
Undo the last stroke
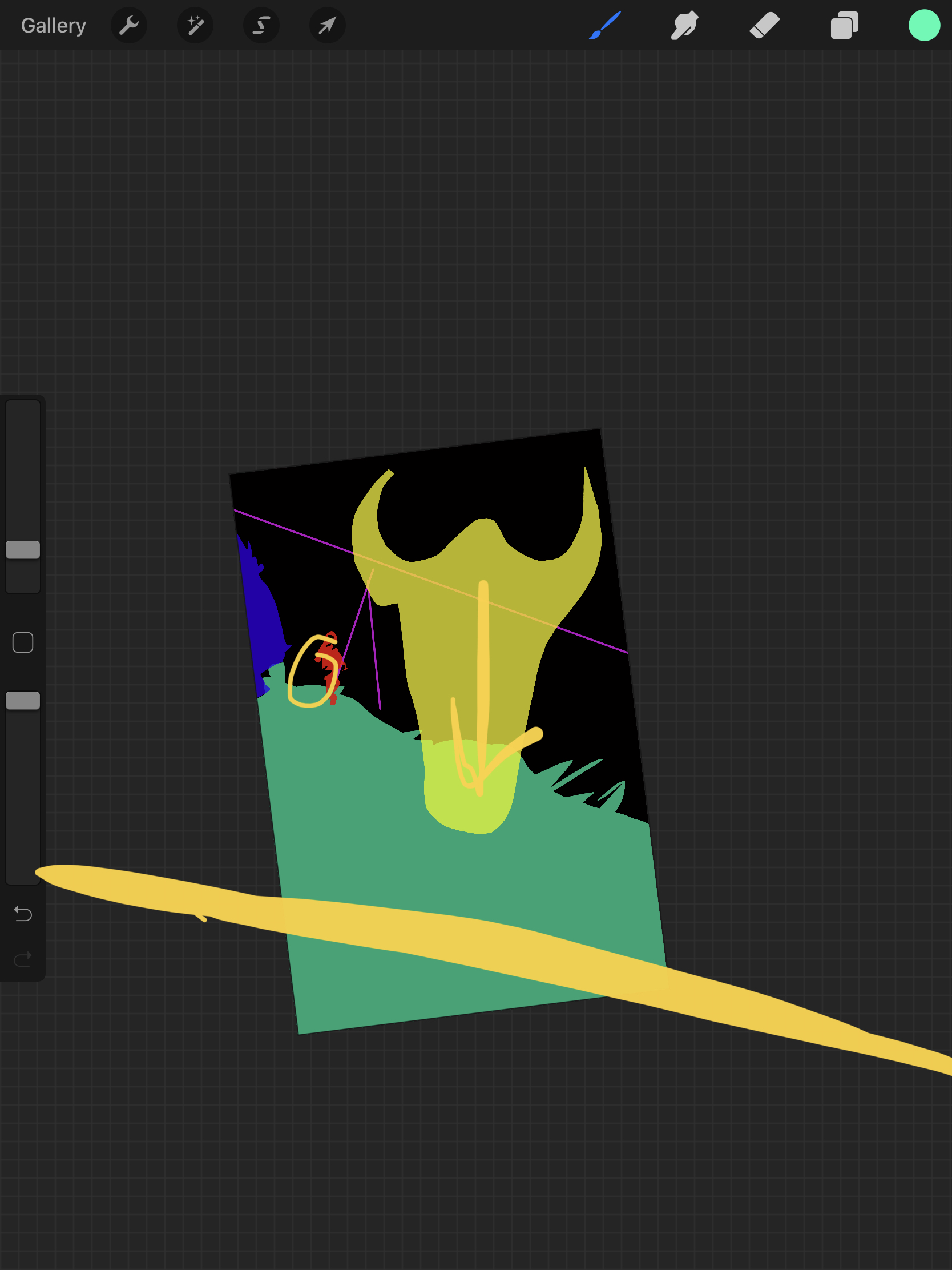pyautogui.click(x=23, y=913)
